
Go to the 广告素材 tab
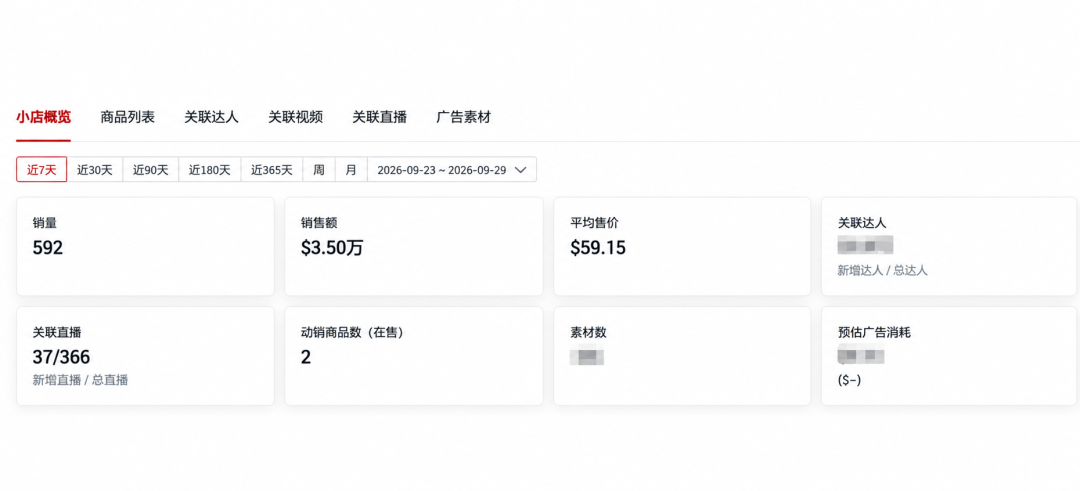click(464, 117)
